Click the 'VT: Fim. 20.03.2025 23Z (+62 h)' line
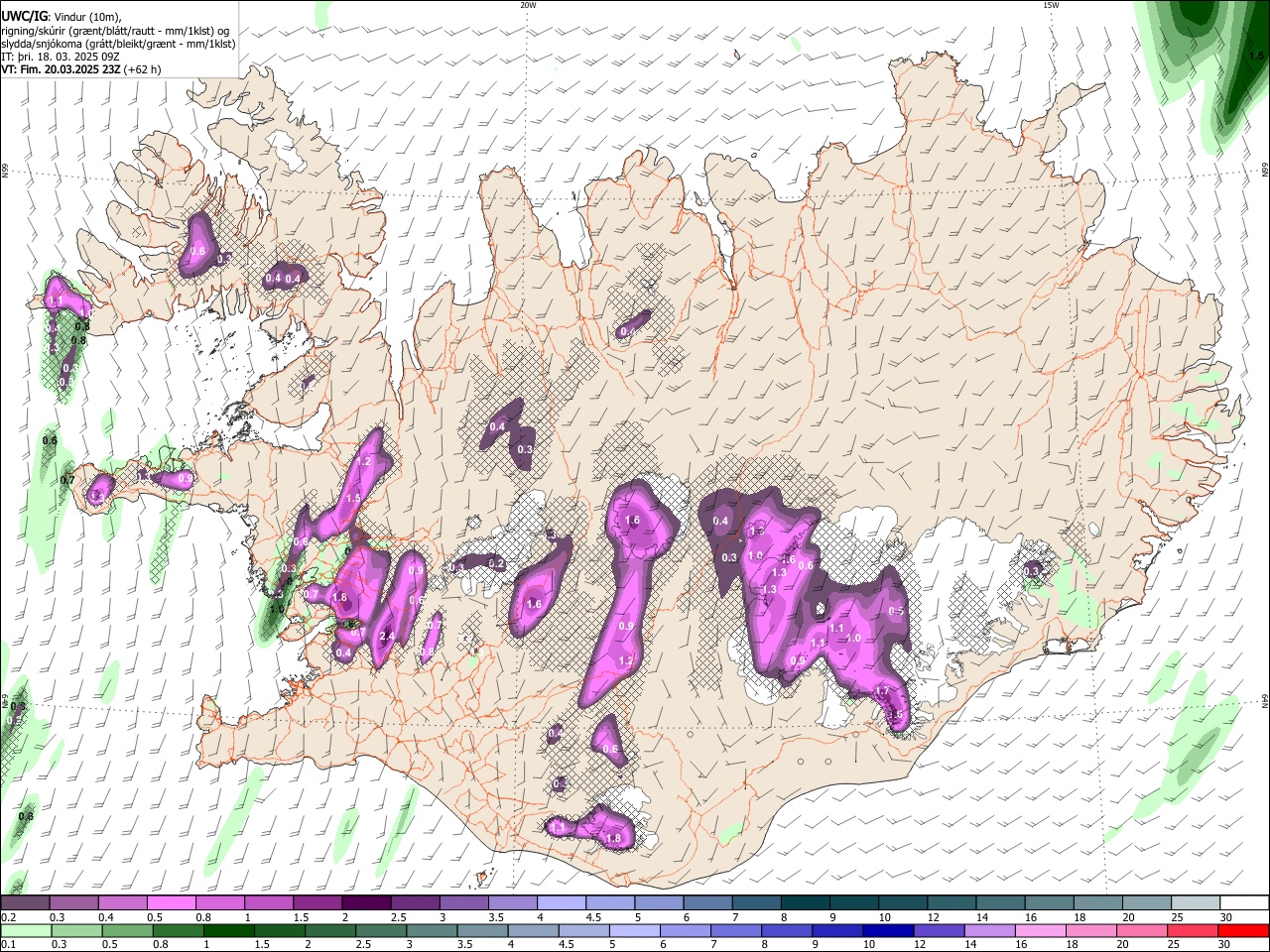The width and height of the screenshot is (1270, 952). [x=81, y=69]
